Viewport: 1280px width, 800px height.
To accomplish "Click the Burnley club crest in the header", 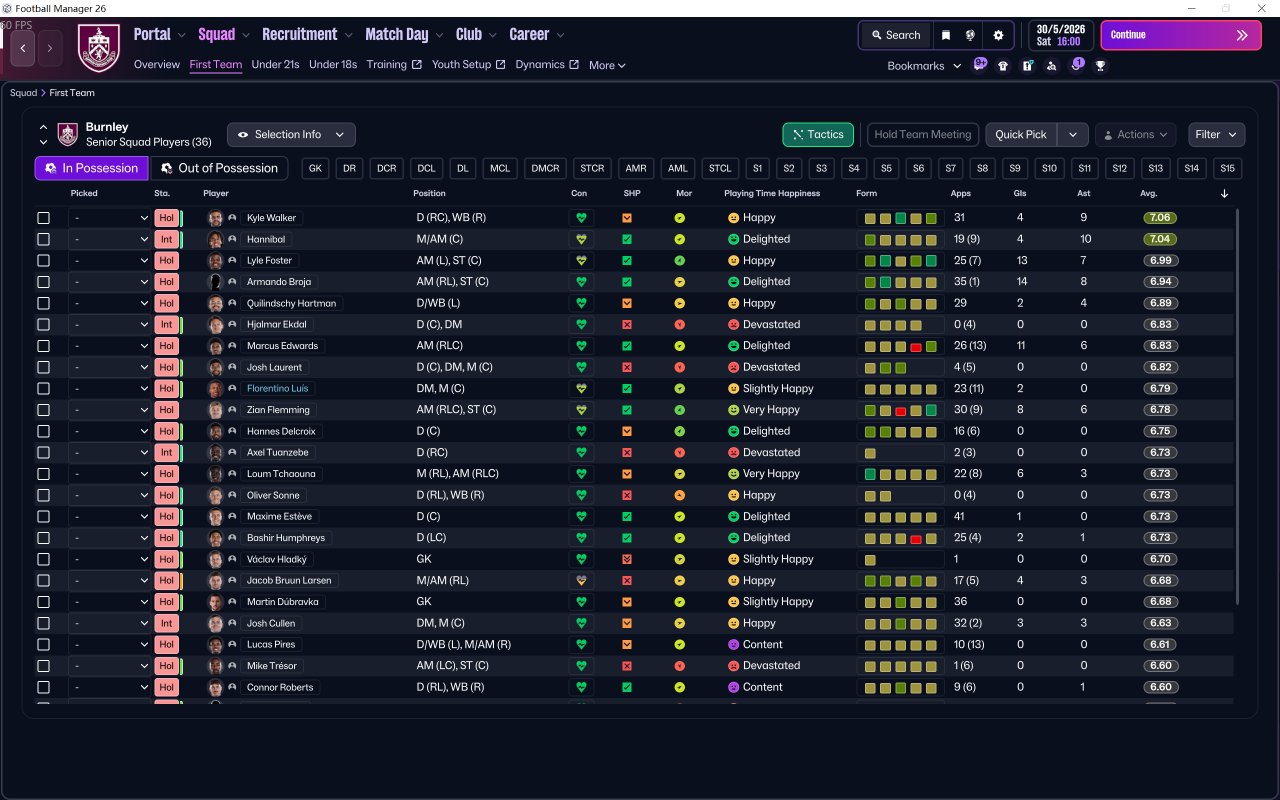I will point(98,48).
